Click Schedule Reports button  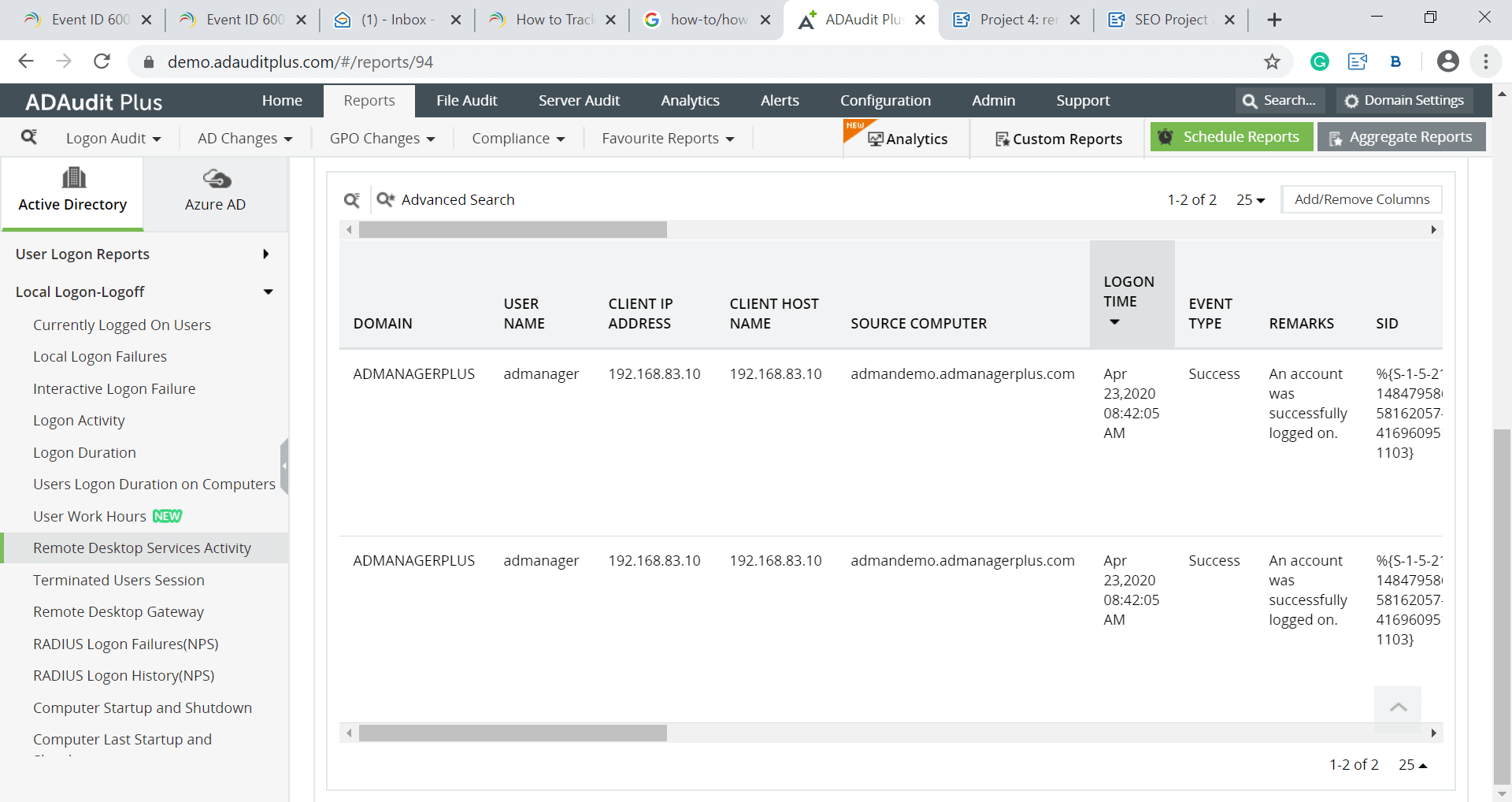1232,137
